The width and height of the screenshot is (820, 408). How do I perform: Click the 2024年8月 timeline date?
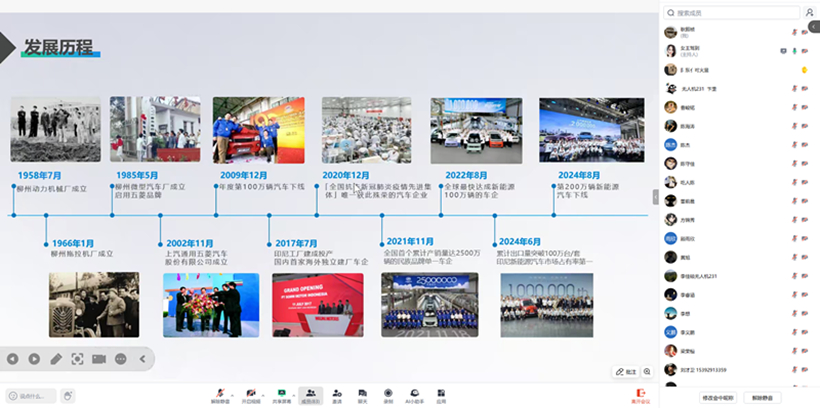(x=579, y=175)
